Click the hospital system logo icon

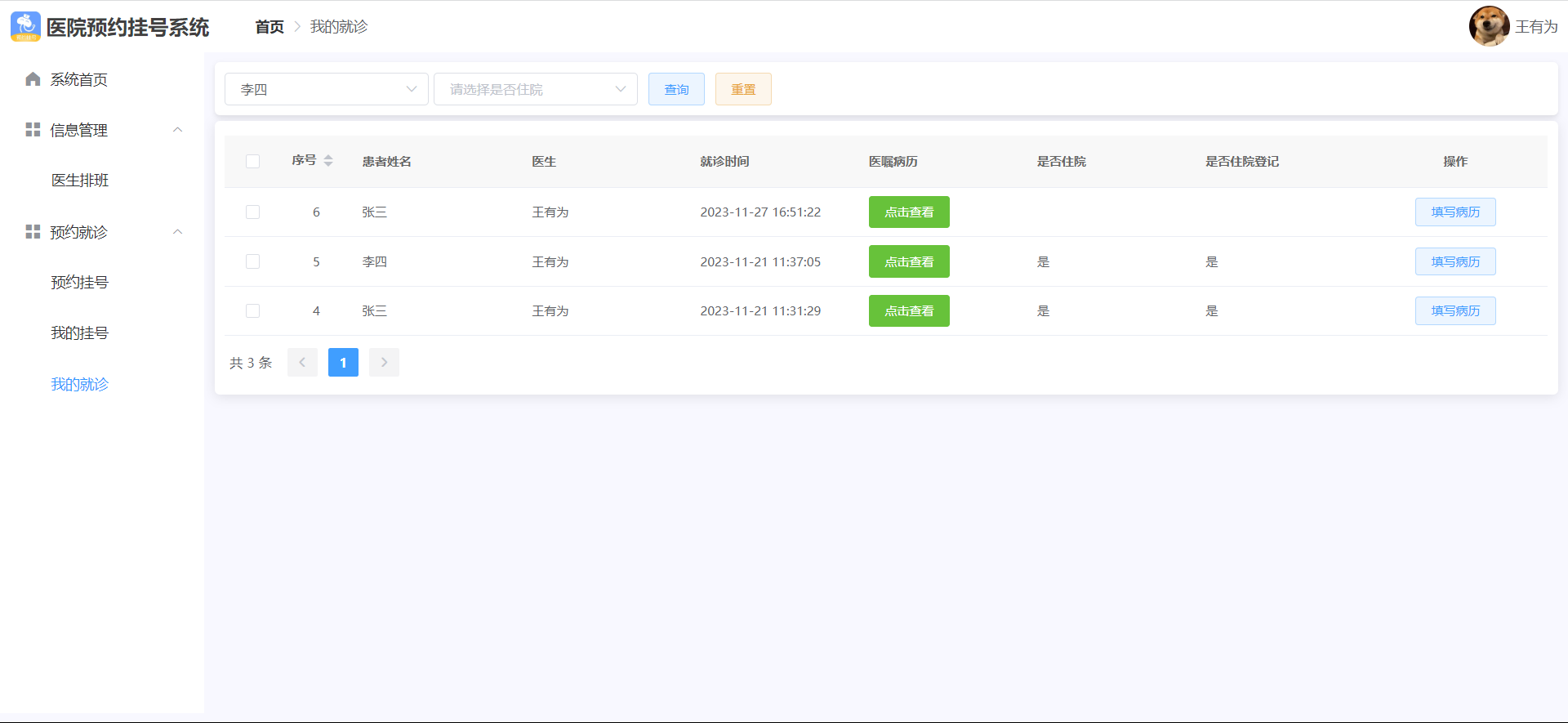[x=25, y=27]
